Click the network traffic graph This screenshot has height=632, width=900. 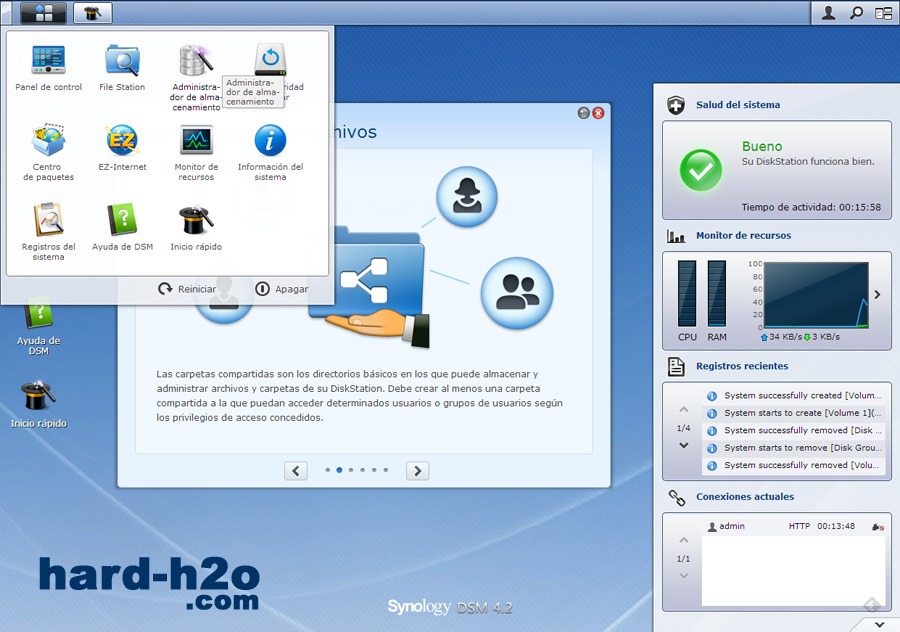tap(816, 295)
